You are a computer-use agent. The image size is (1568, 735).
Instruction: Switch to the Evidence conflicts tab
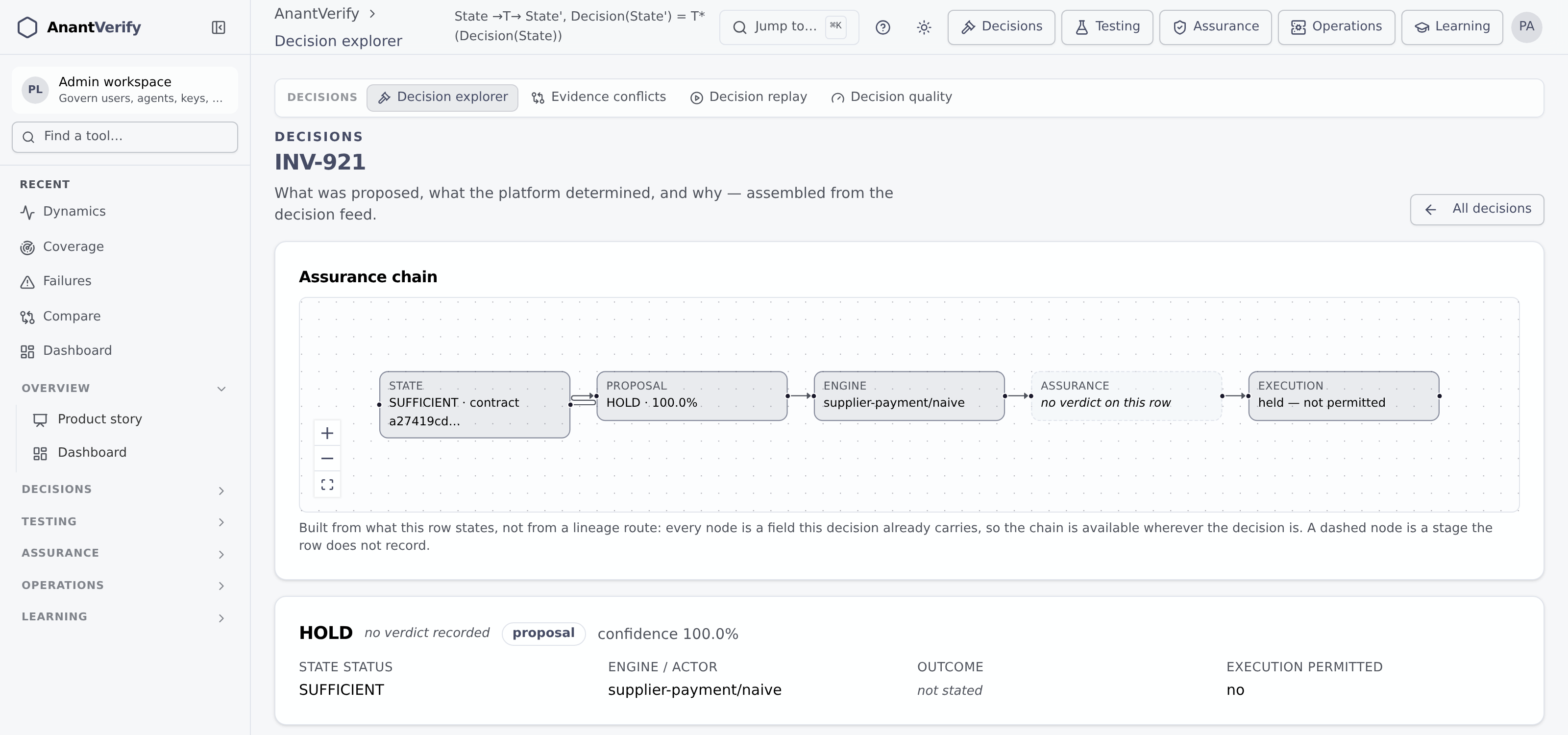coord(599,98)
